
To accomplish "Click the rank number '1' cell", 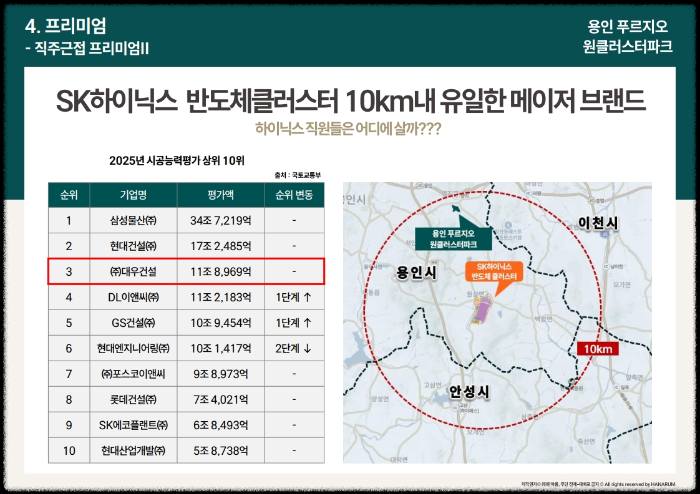I will tap(69, 220).
